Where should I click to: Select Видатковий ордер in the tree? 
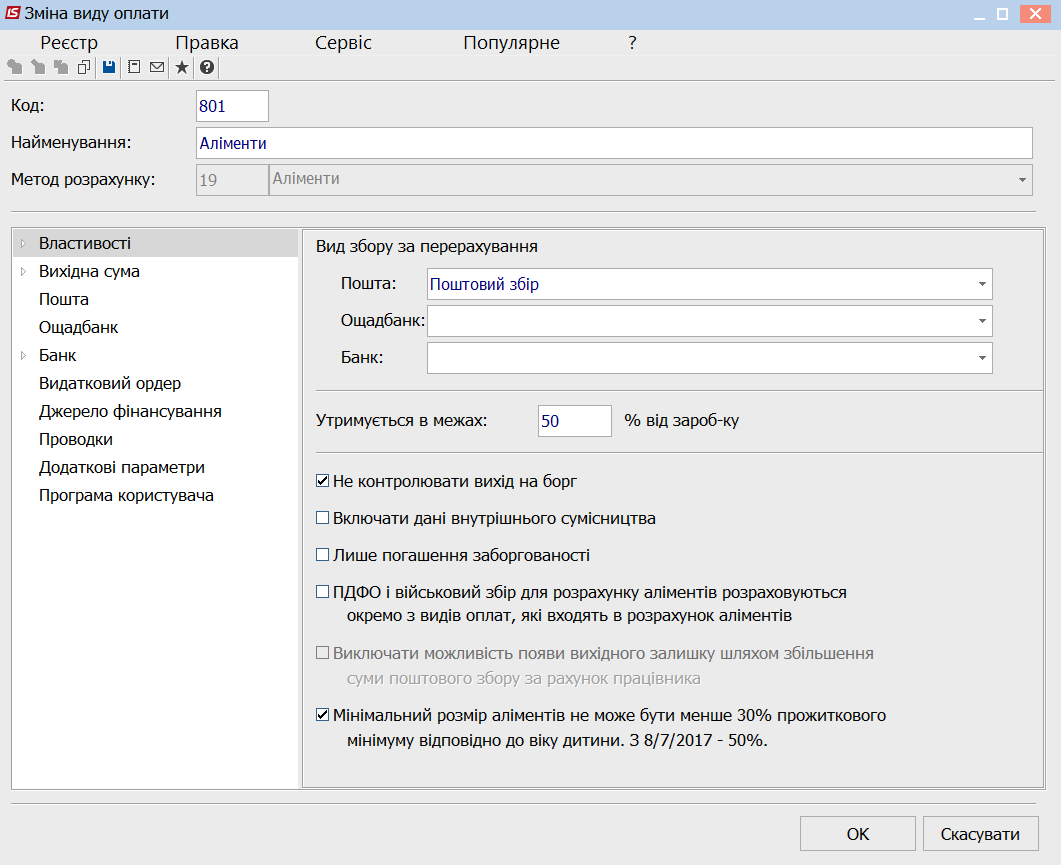click(110, 384)
